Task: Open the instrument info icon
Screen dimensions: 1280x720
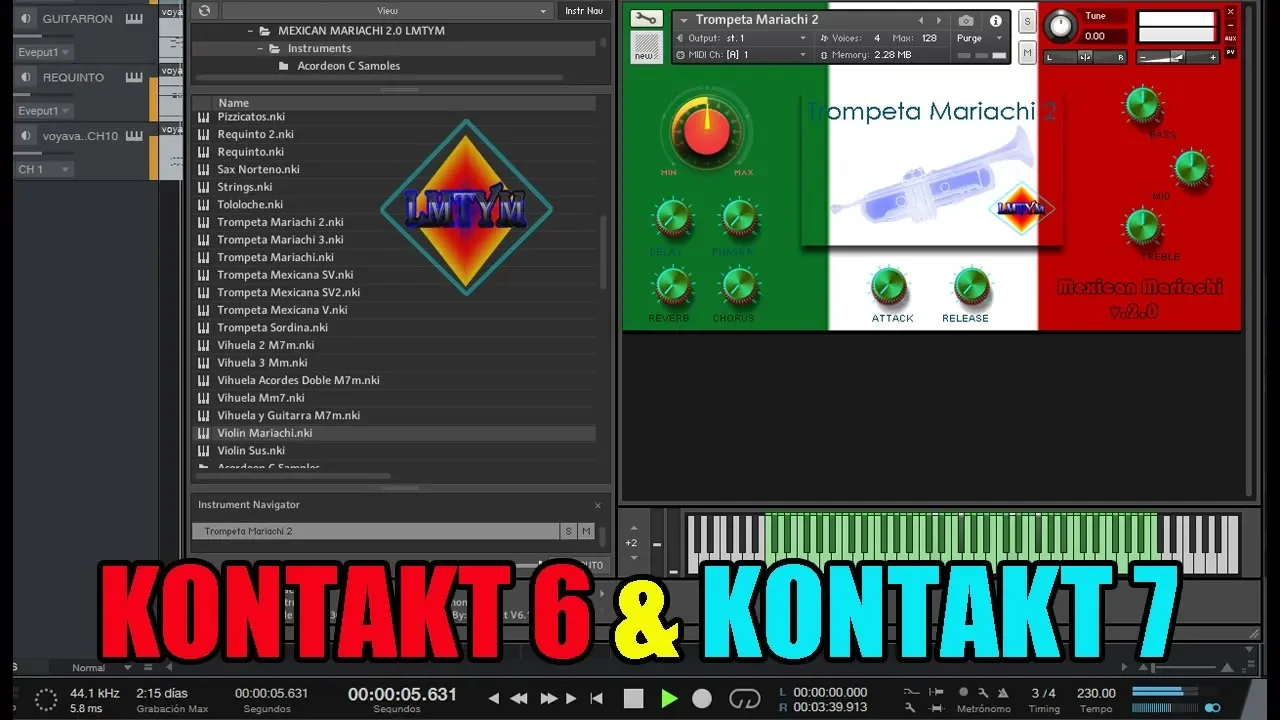Action: (996, 20)
